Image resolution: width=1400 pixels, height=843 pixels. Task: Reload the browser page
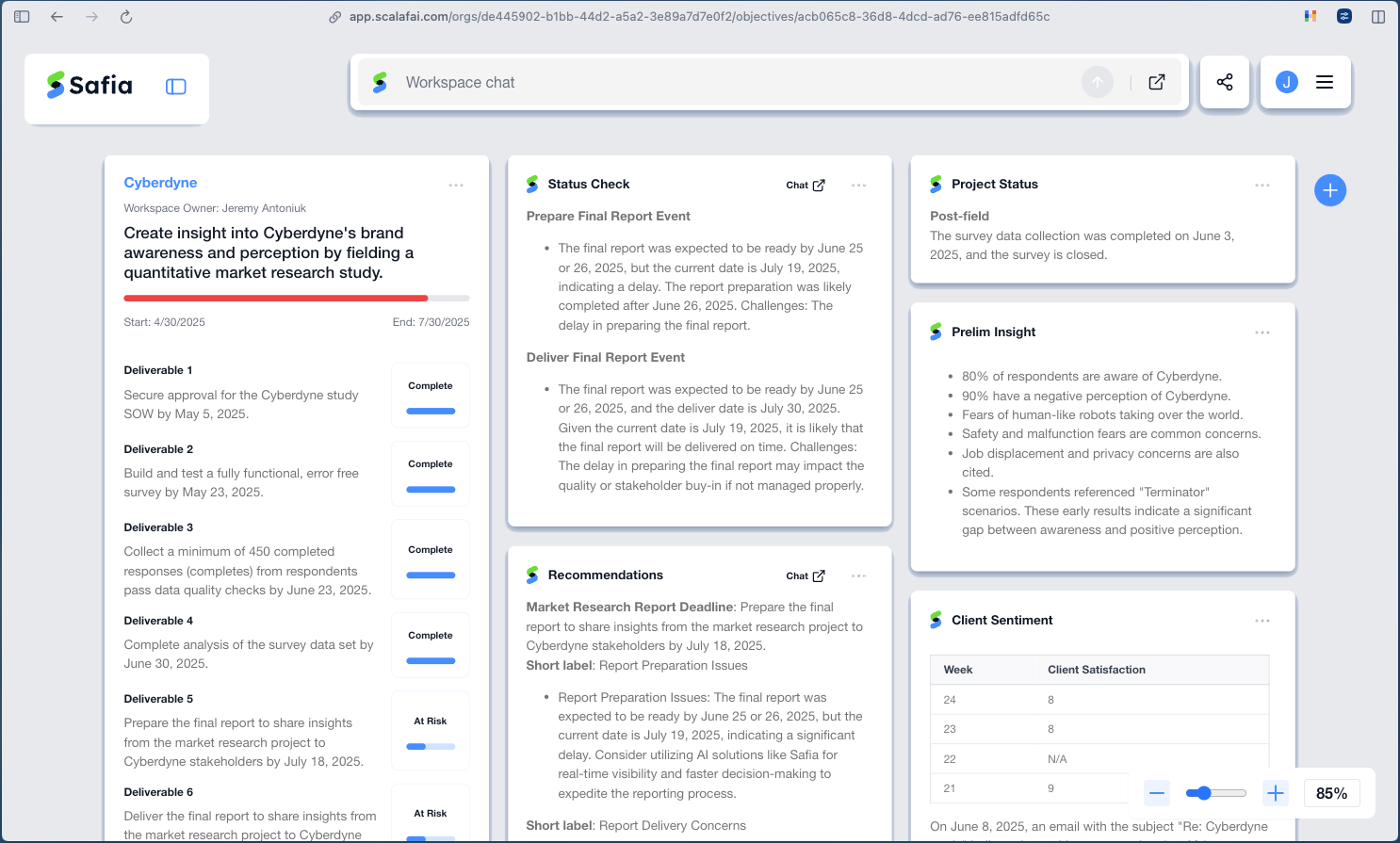(x=126, y=17)
